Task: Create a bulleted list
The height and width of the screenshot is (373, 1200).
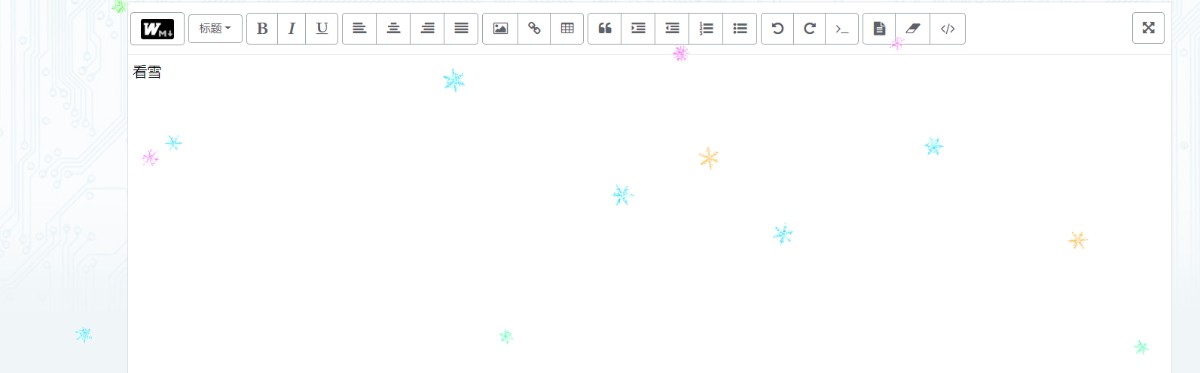Action: (x=740, y=29)
